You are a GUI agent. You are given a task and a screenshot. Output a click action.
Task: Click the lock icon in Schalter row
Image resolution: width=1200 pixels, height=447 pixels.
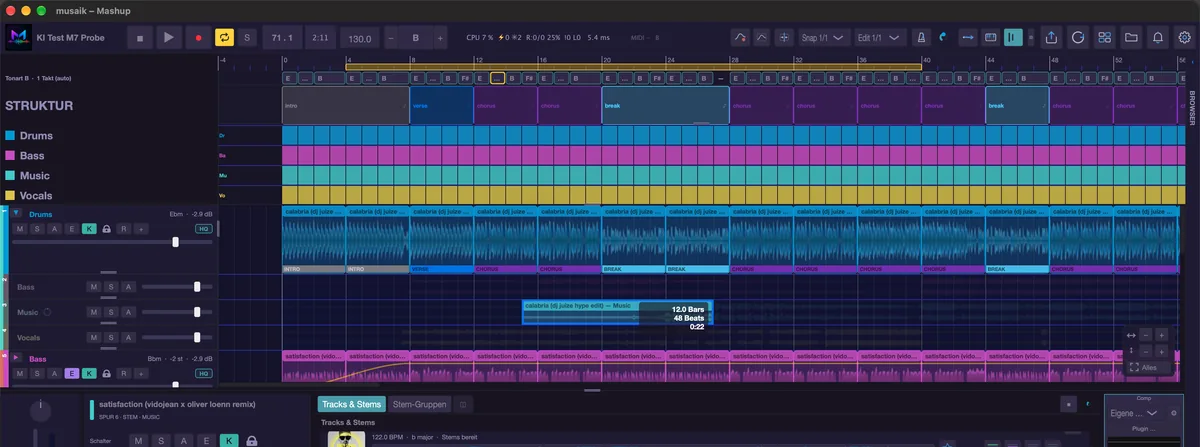252,441
